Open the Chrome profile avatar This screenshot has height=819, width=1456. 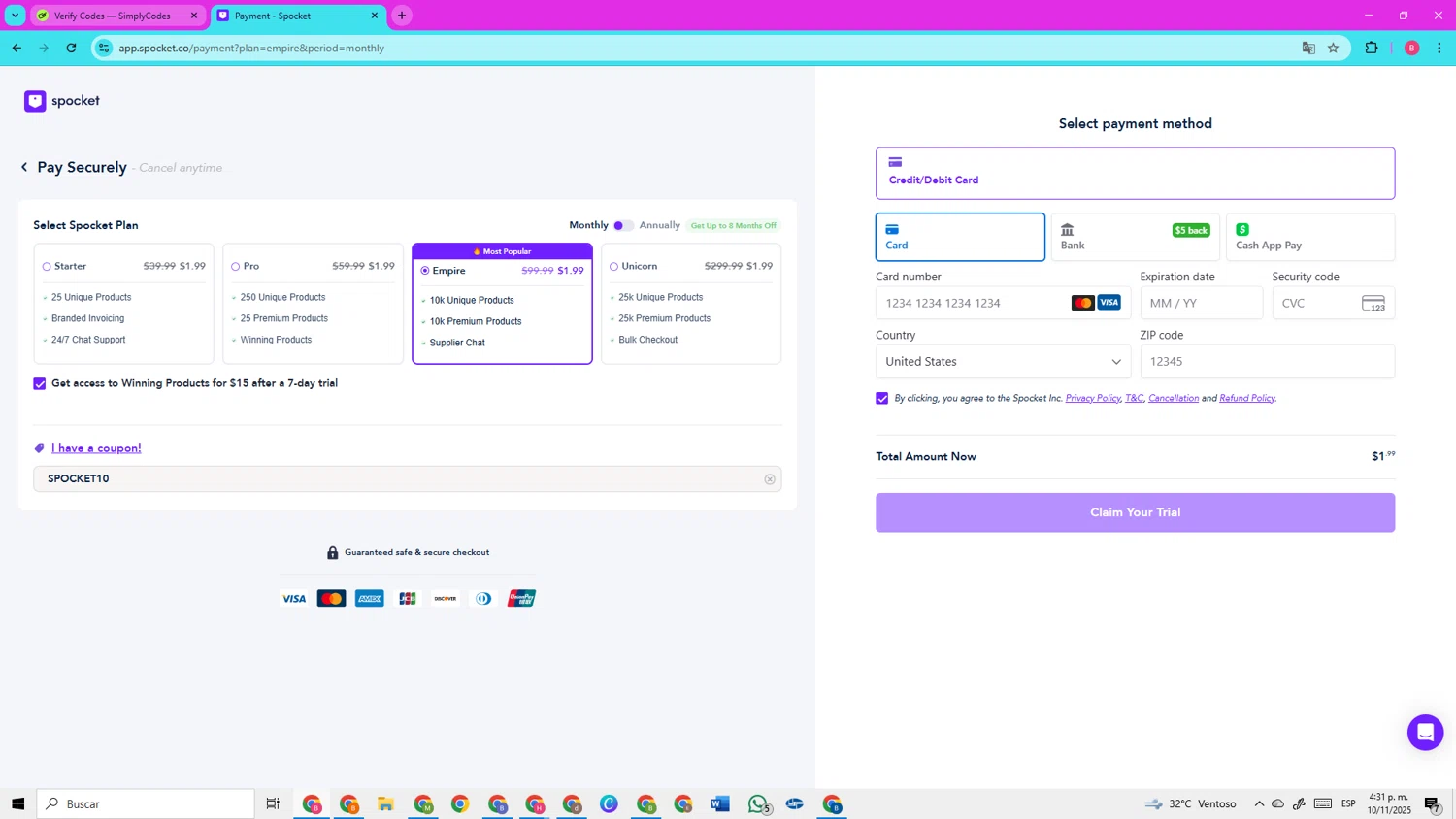pos(1412,48)
